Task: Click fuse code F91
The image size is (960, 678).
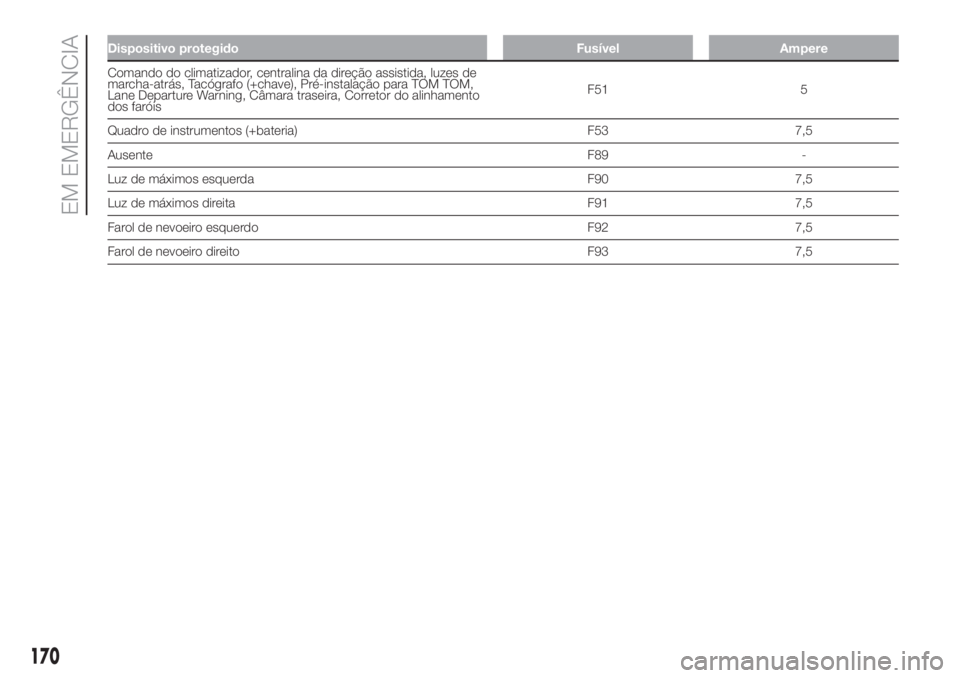Action: (598, 203)
